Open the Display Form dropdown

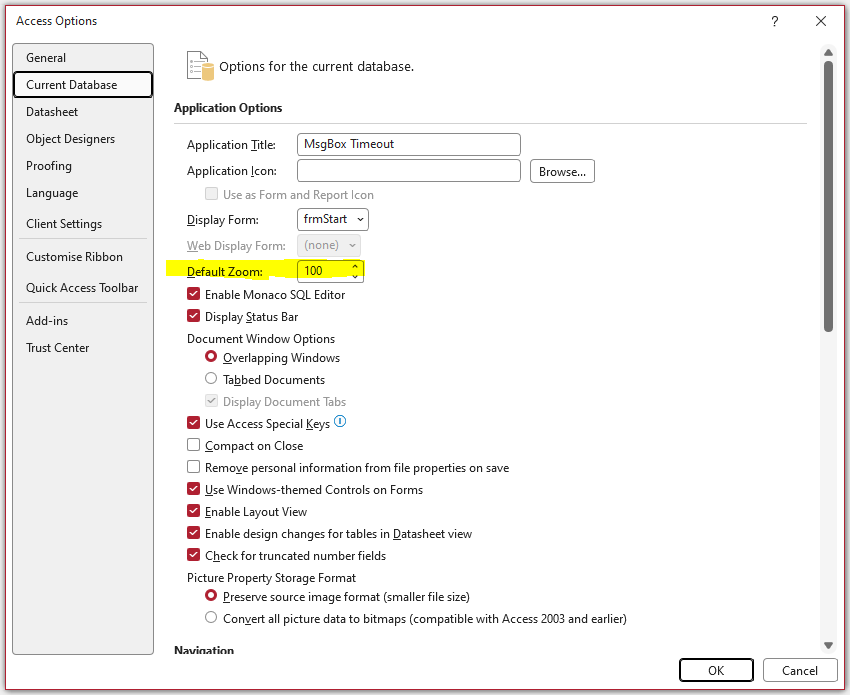point(333,219)
